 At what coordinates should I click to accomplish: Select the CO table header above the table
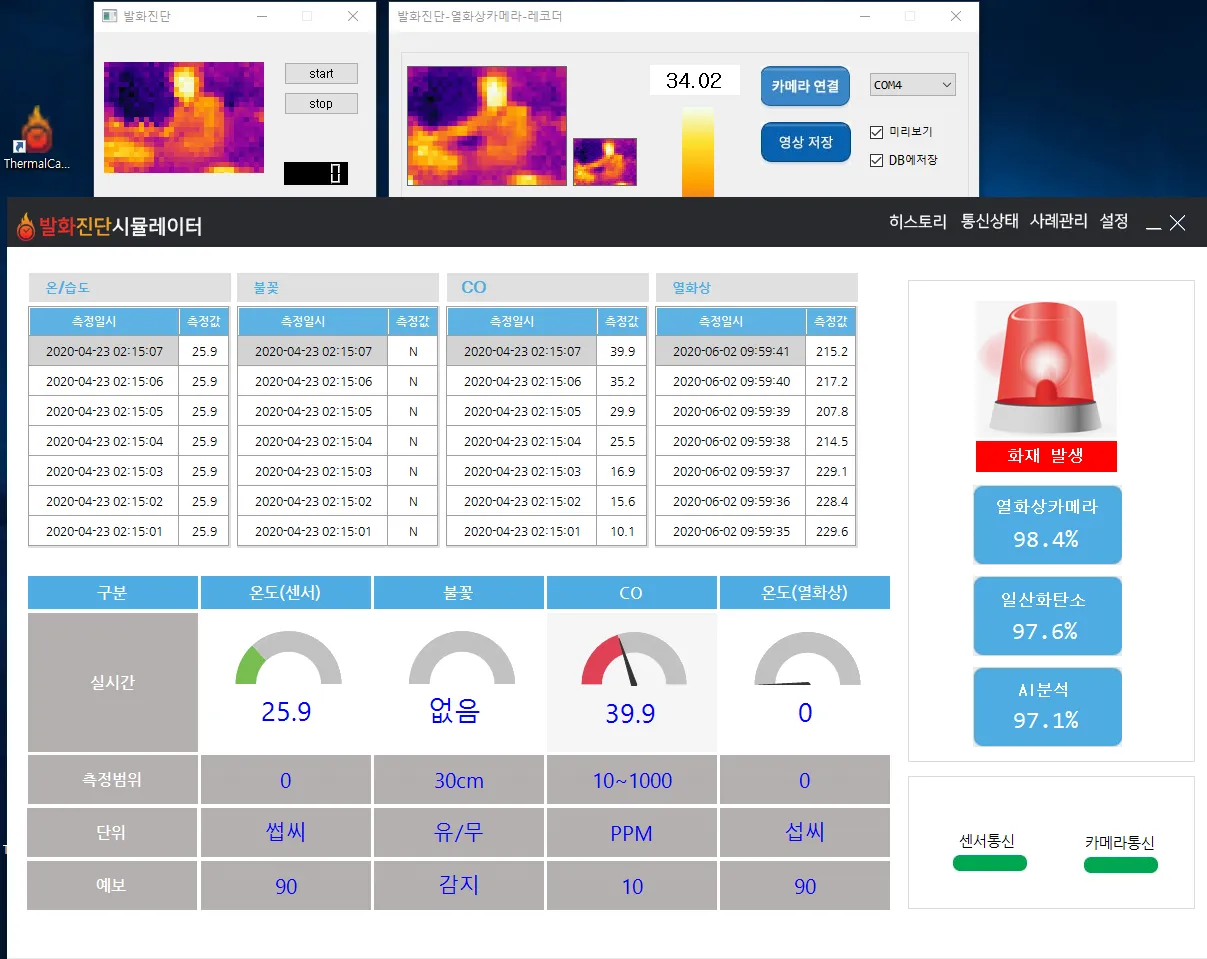[x=547, y=288]
